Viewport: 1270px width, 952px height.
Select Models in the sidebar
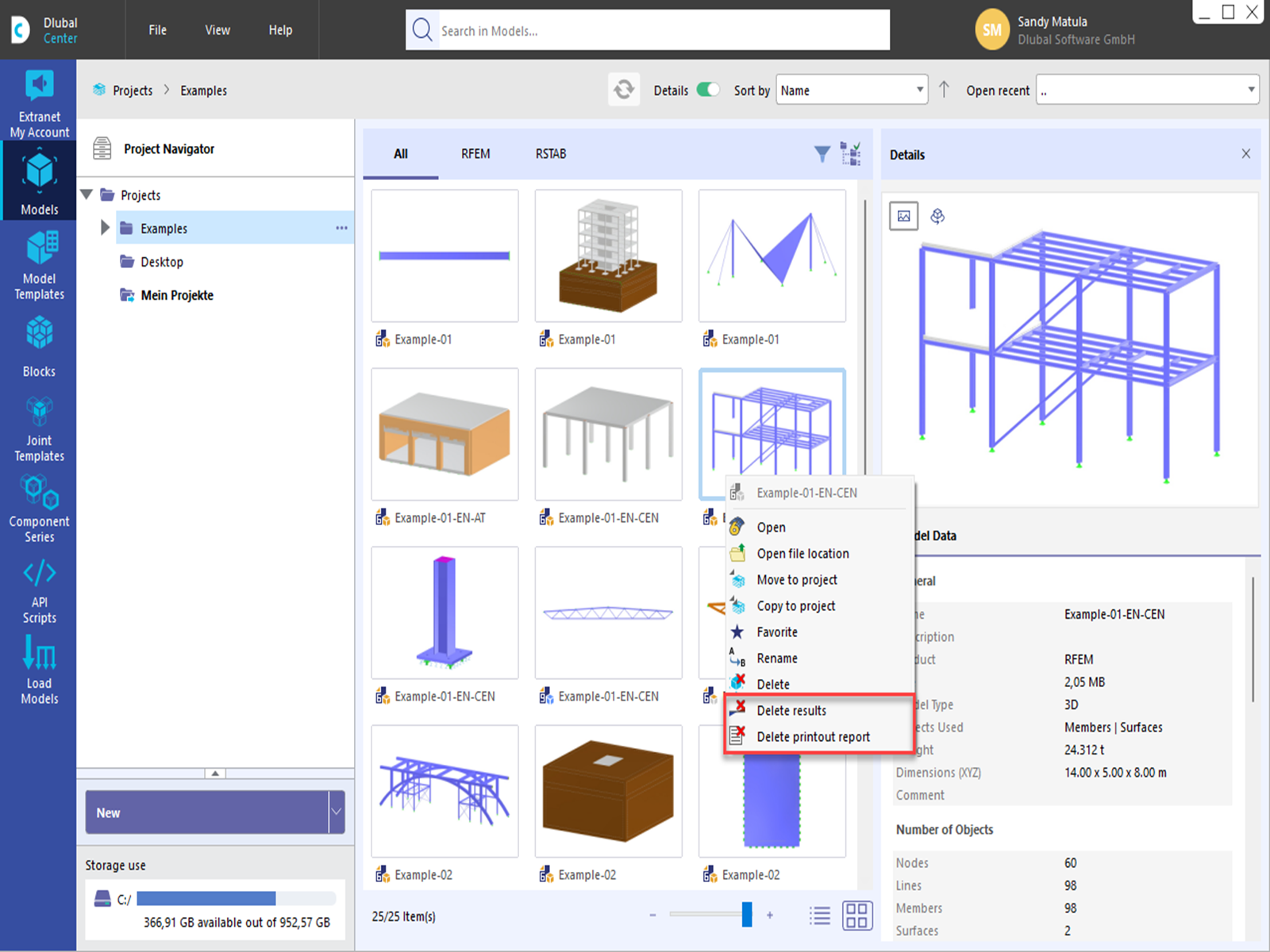(38, 182)
